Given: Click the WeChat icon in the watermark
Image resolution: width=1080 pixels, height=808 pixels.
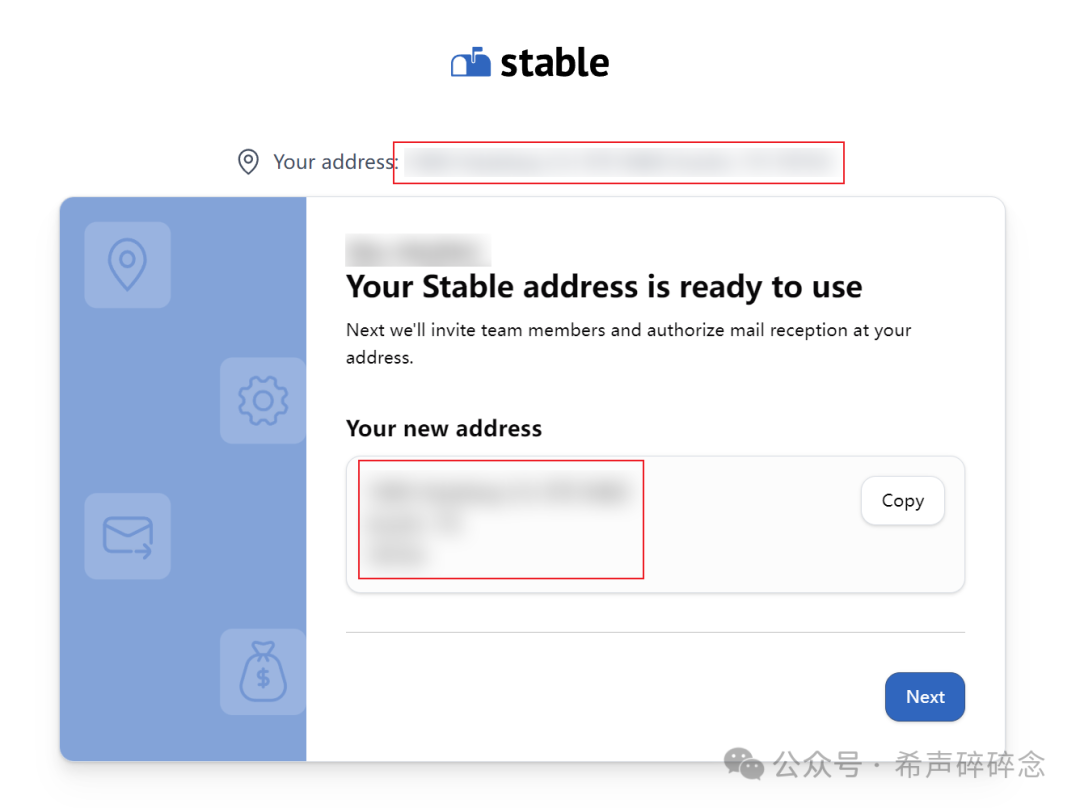Looking at the screenshot, I should tap(744, 765).
